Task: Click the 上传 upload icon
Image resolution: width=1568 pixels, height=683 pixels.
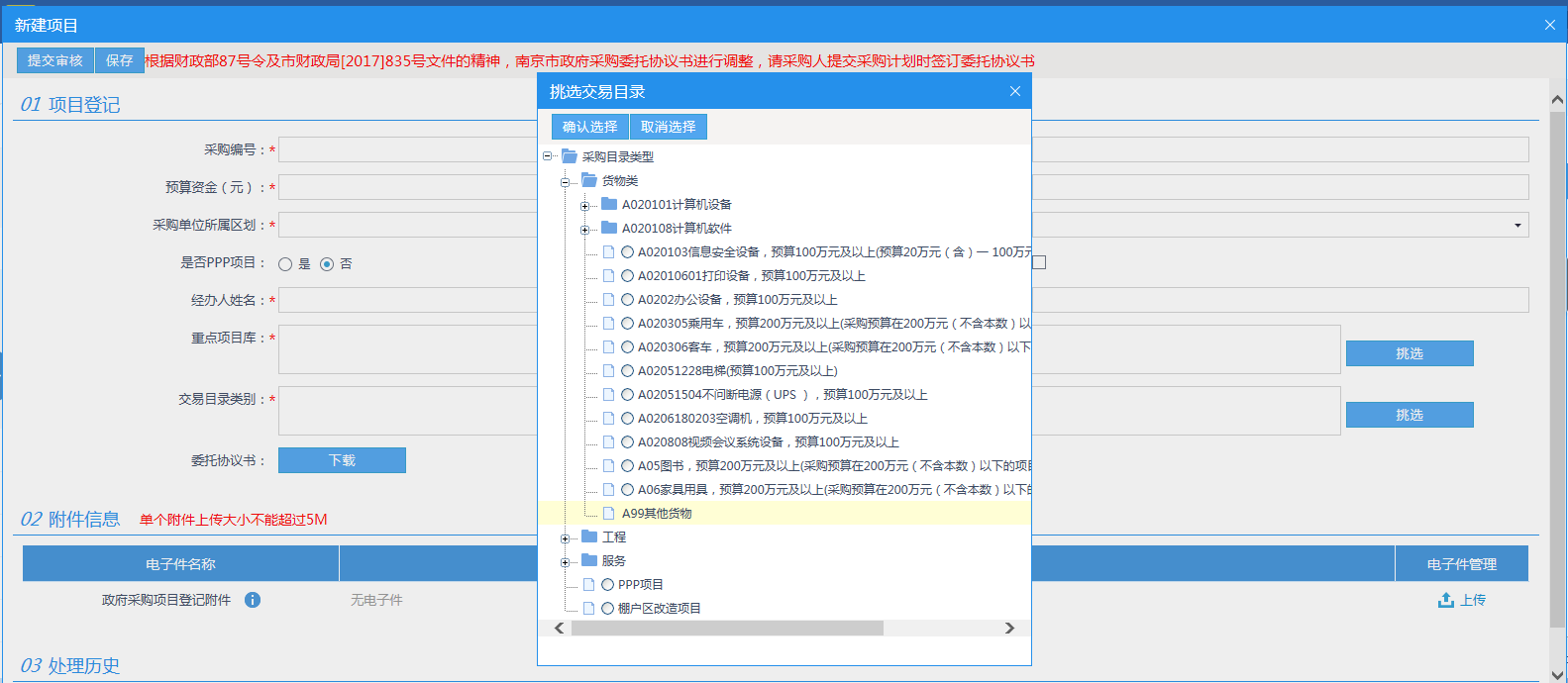Action: 1446,600
